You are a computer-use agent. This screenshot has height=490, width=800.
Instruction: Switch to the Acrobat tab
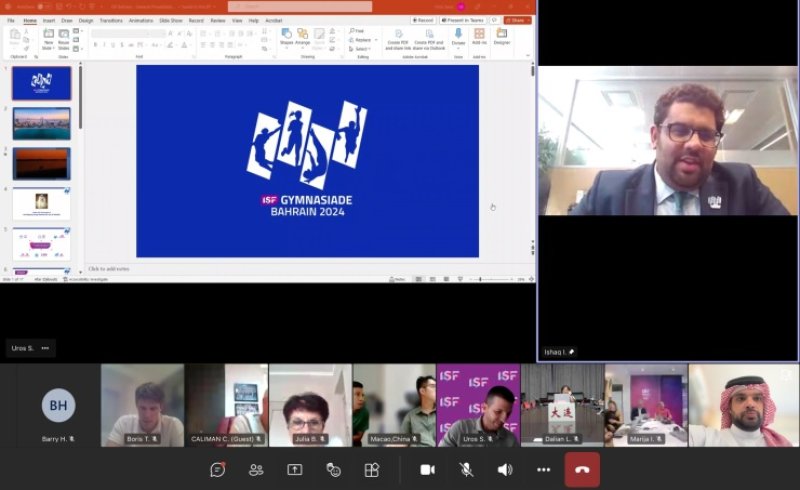click(273, 20)
